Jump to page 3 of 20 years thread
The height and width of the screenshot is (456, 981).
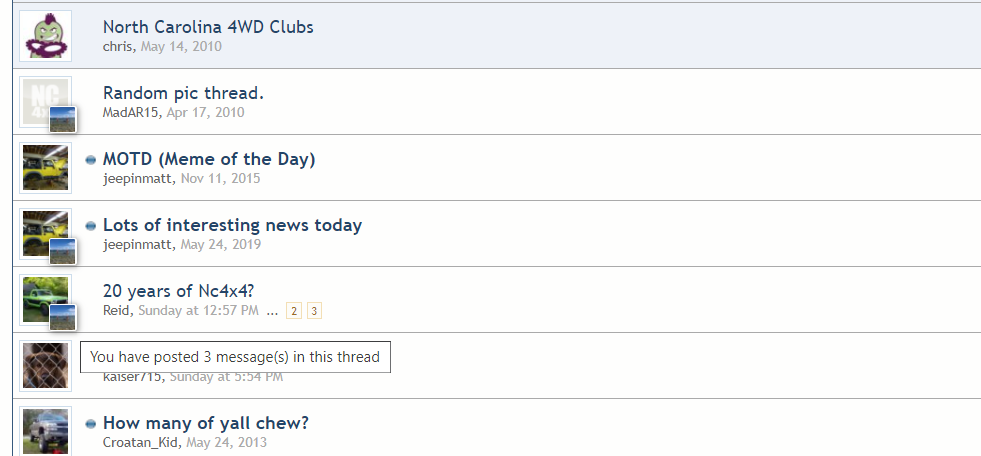coord(314,311)
